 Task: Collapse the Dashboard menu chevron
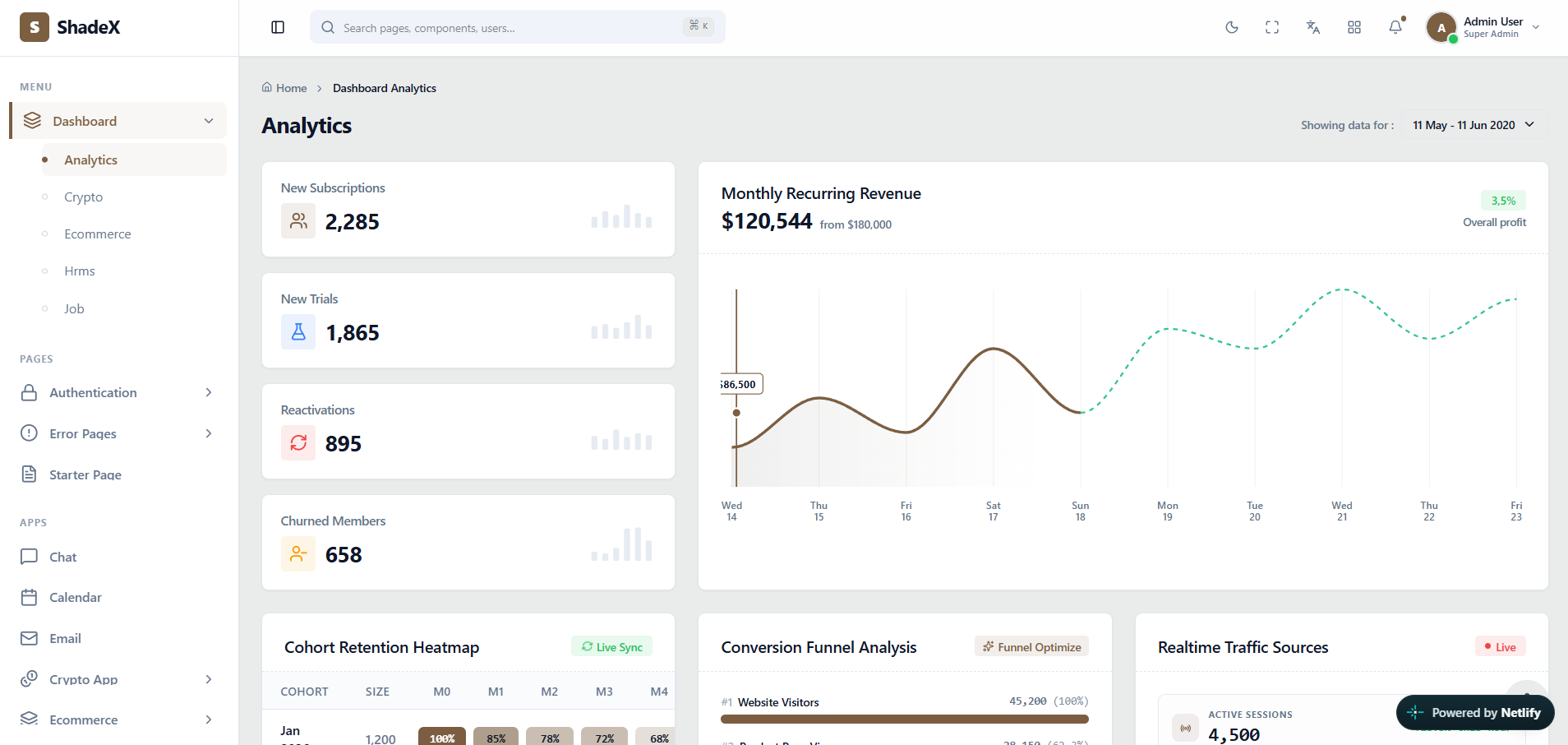[x=209, y=121]
